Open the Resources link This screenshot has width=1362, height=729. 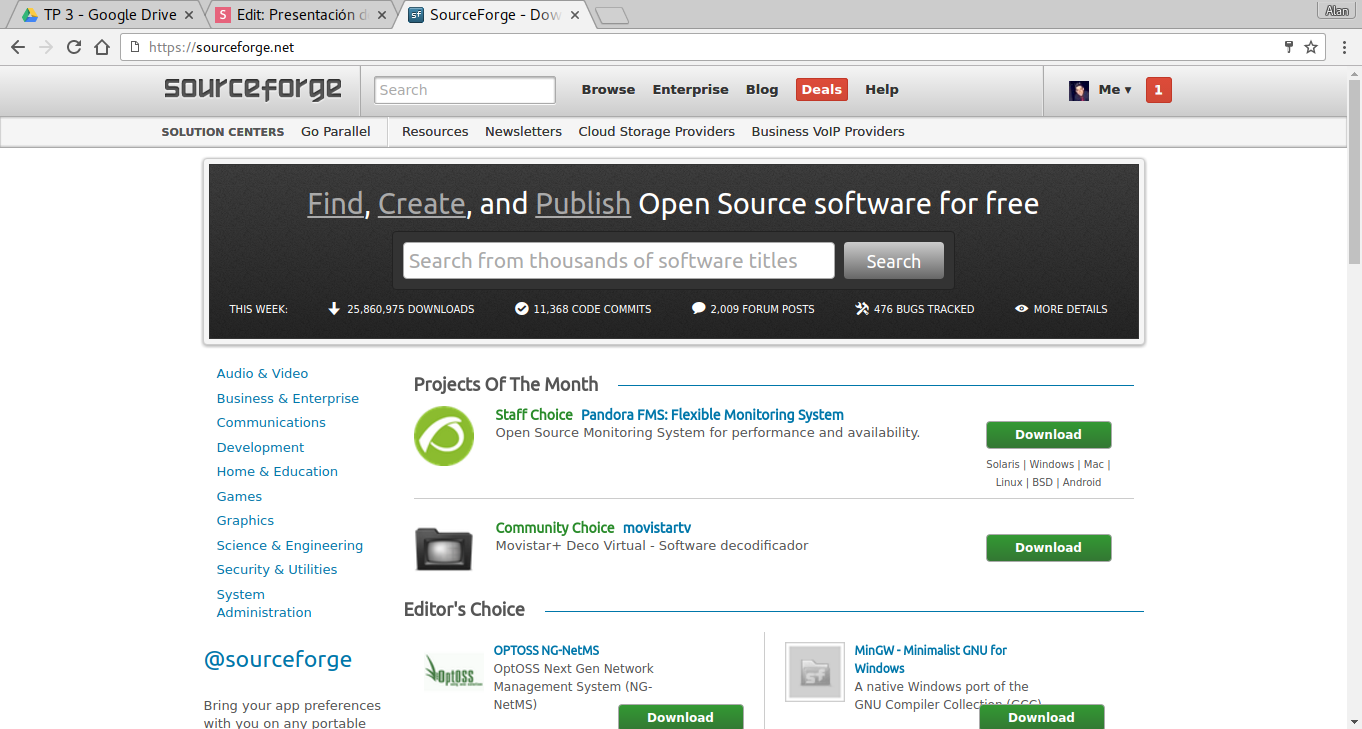(435, 132)
